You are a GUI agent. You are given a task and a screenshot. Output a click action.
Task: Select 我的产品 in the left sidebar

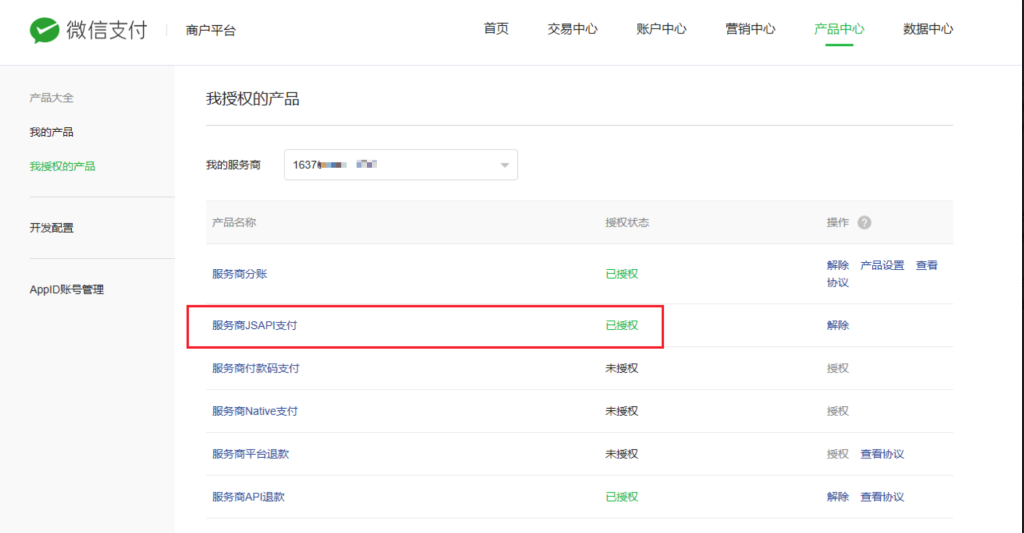51,132
